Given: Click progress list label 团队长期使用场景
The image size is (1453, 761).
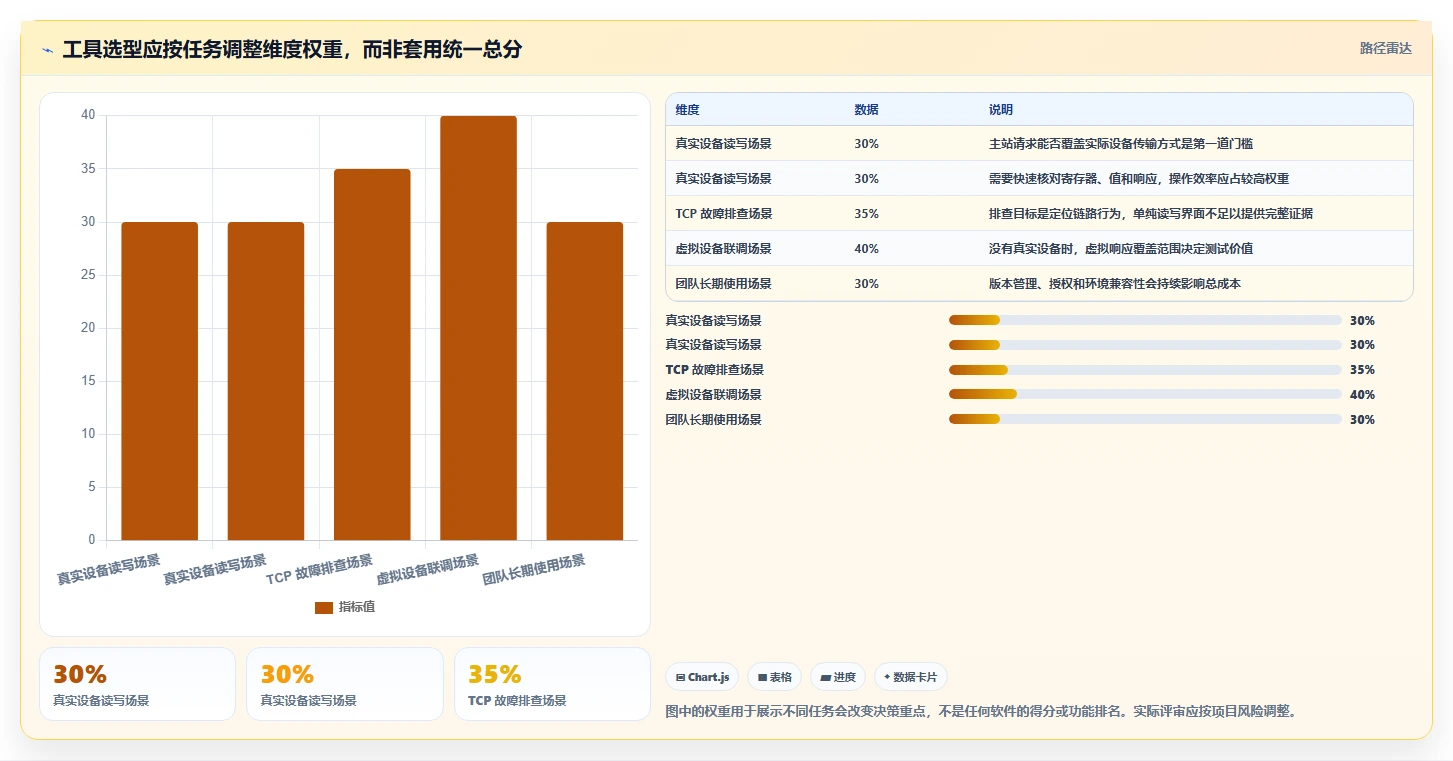Looking at the screenshot, I should [713, 420].
